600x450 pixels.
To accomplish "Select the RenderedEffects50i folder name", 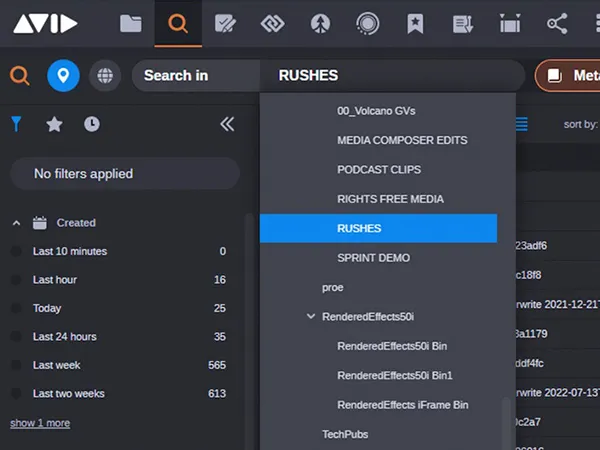I will coord(368,317).
